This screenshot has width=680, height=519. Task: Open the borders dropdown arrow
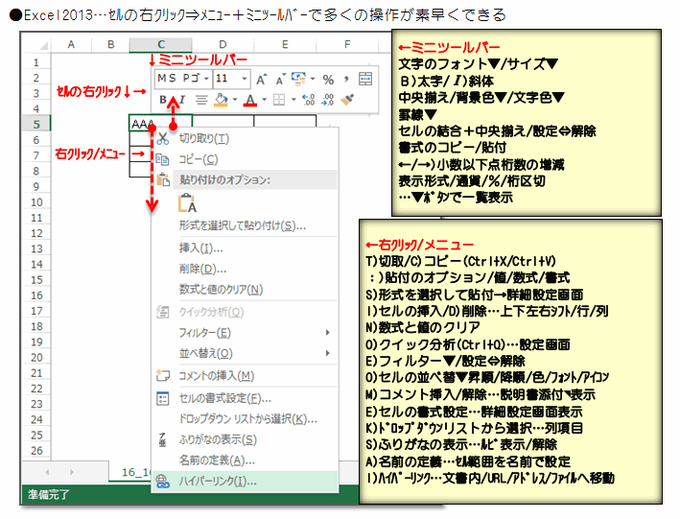293,100
